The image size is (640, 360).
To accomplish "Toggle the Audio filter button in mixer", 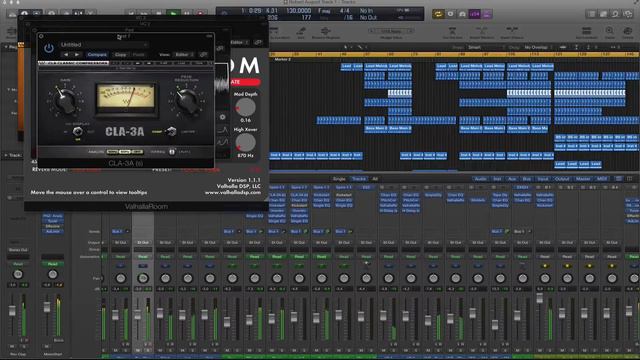I will [x=481, y=179].
